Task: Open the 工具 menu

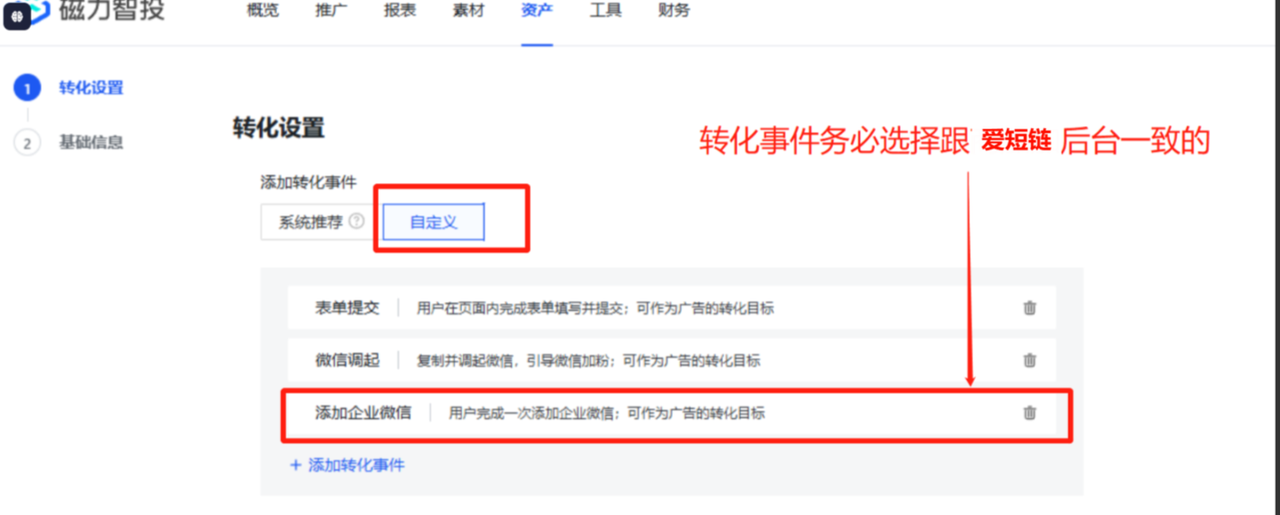Action: tap(605, 11)
